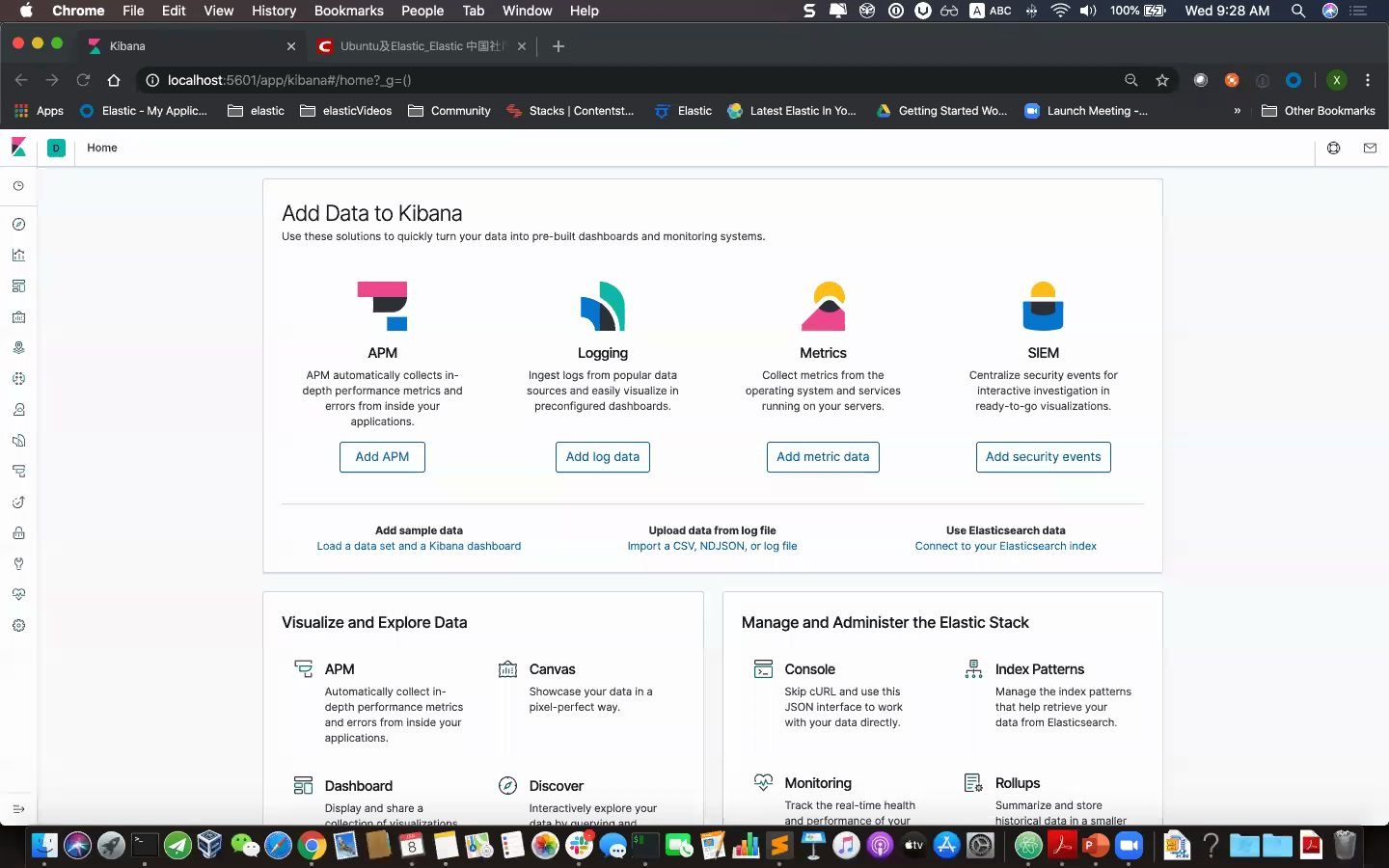Open Discover from the Kibana sidebar
Viewport: 1389px width, 868px height.
coord(18,225)
